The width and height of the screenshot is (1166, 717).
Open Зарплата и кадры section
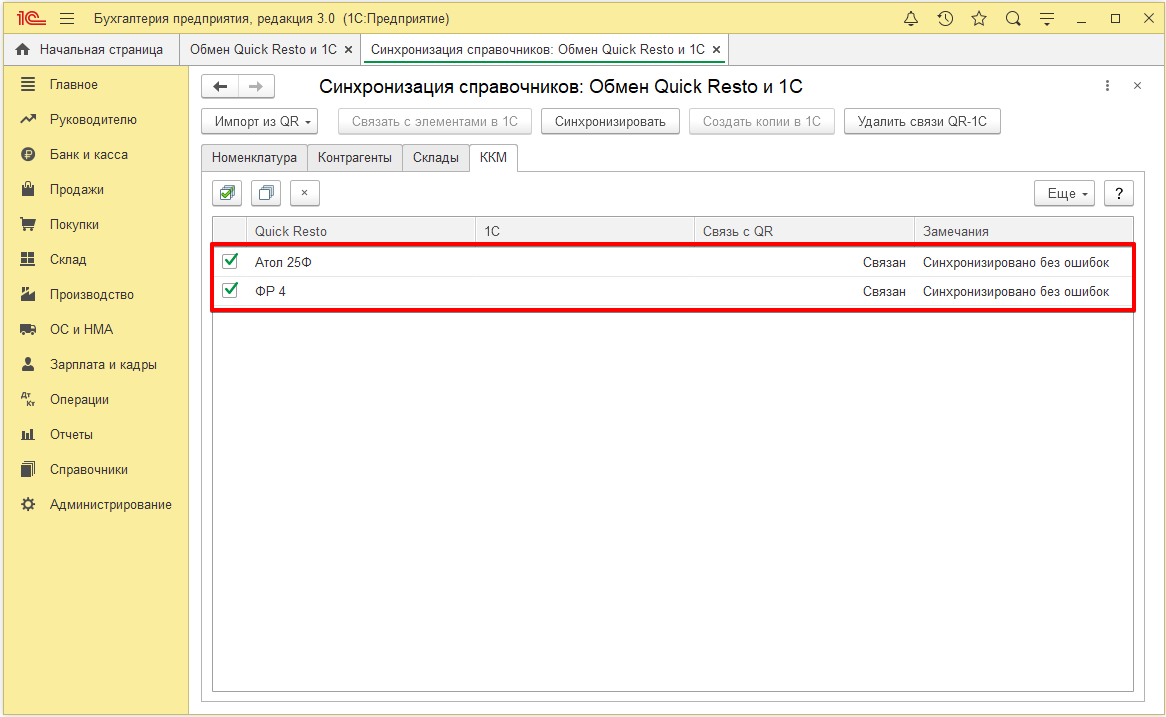click(x=103, y=364)
